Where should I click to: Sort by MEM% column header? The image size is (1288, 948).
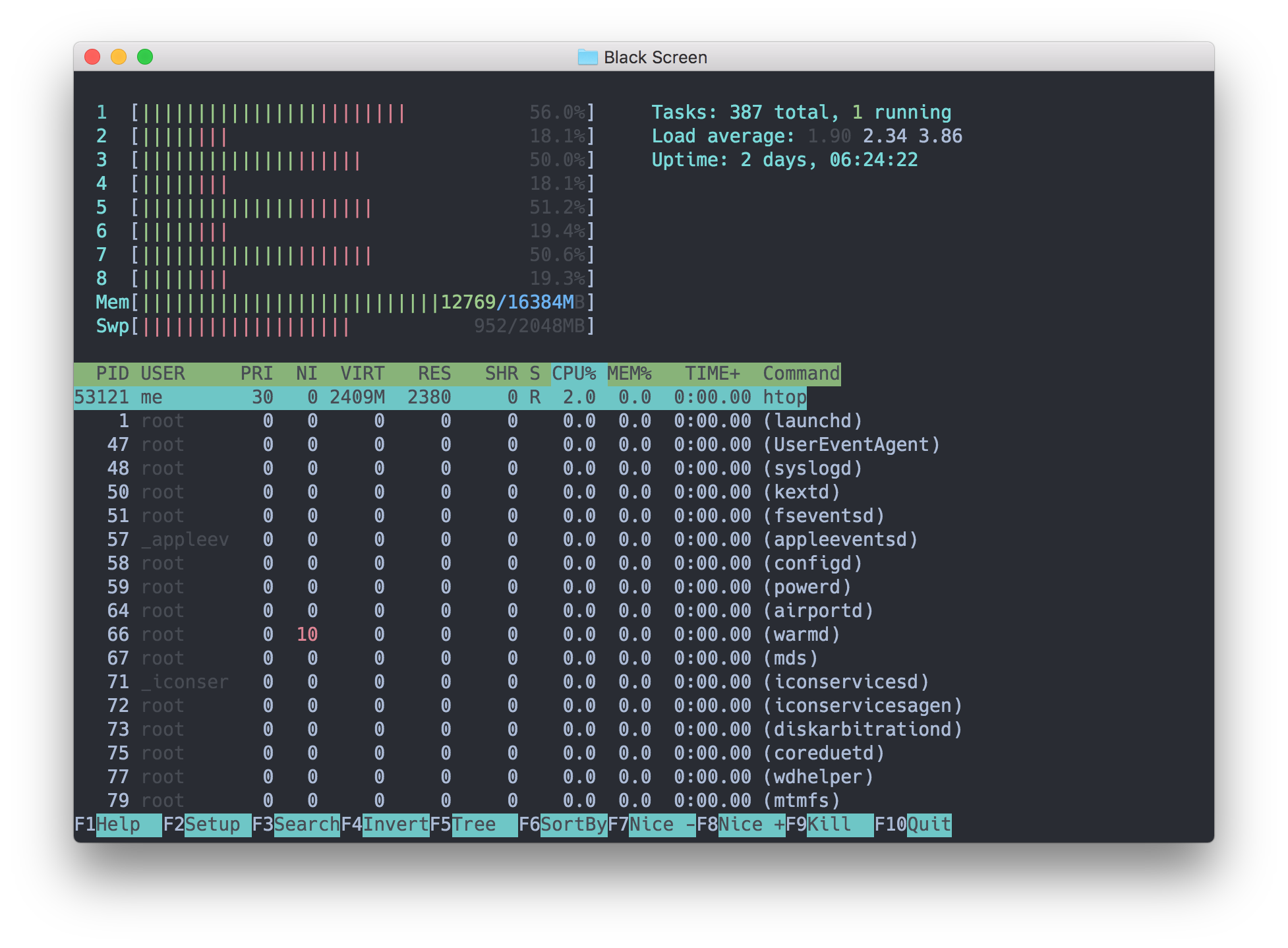coord(629,374)
